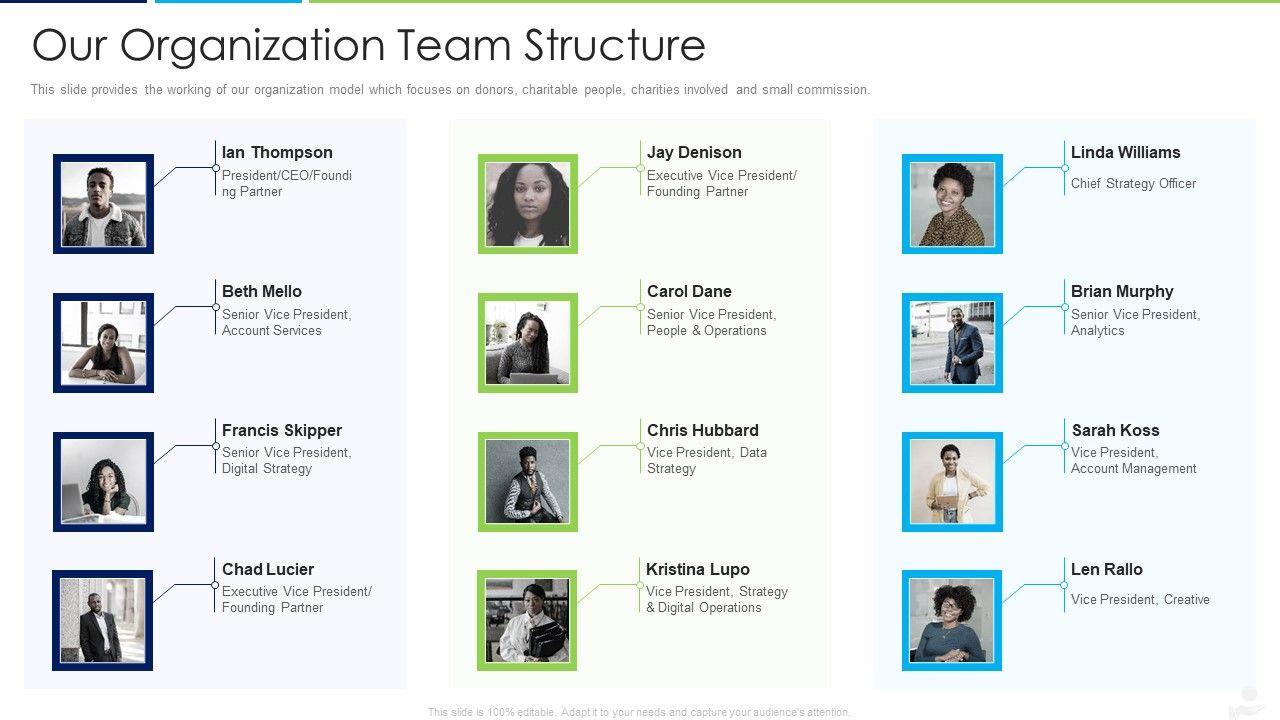This screenshot has height=720, width=1280.
Task: Click Jay Denison's portrait photo
Action: (528, 204)
